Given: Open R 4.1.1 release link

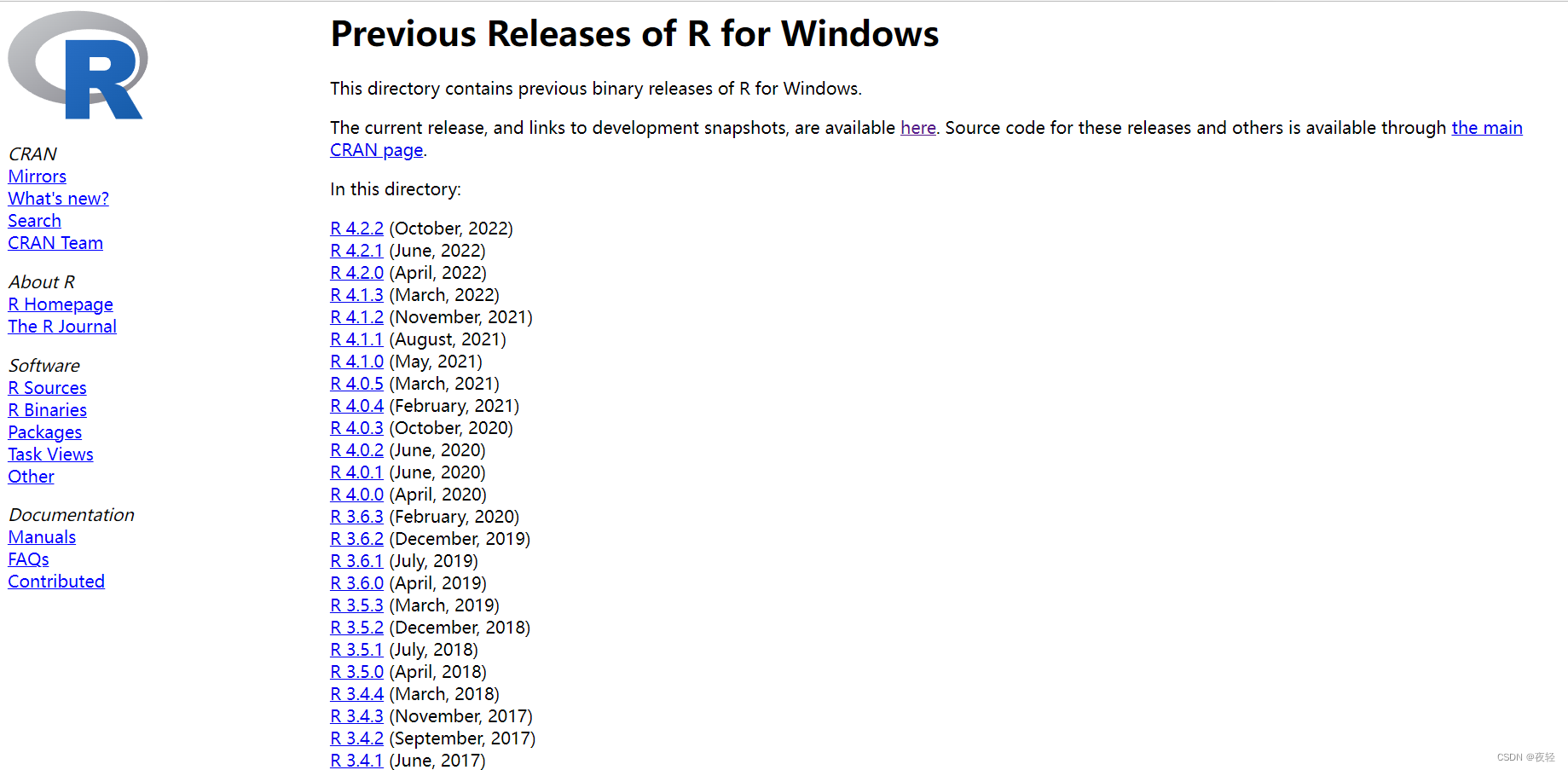Looking at the screenshot, I should tap(357, 339).
